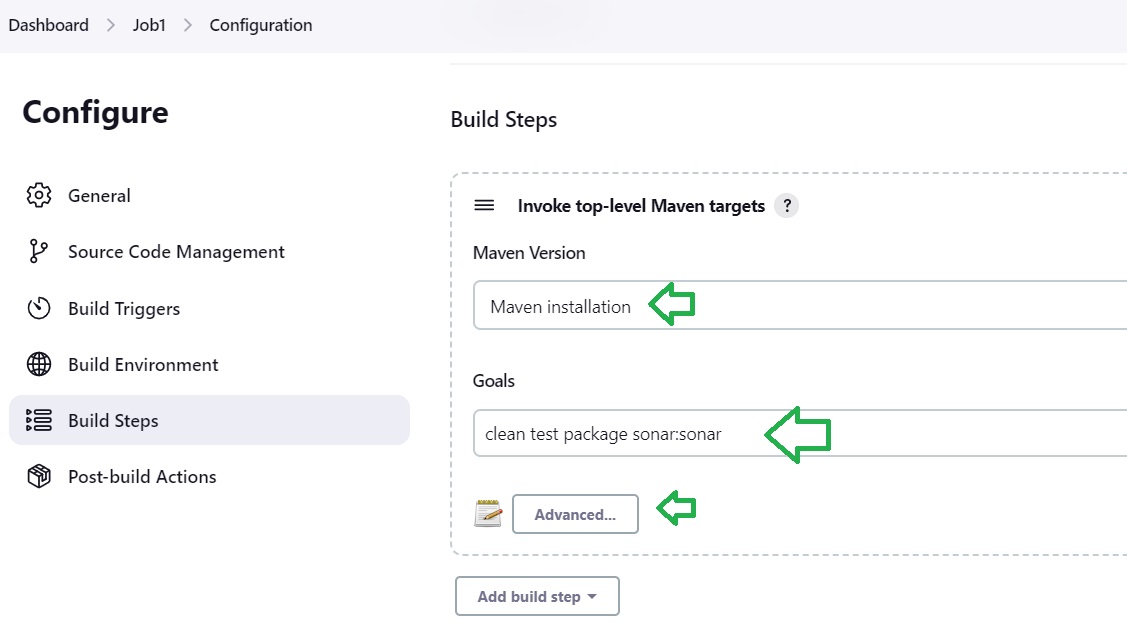Click Configuration breadcrumb
This screenshot has height=642, width=1127.
261,25
